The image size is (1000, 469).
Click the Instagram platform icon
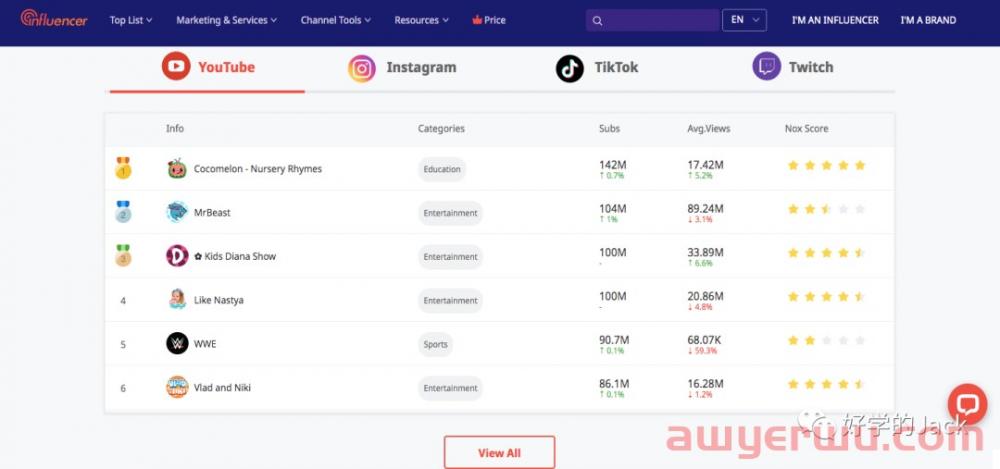point(362,68)
